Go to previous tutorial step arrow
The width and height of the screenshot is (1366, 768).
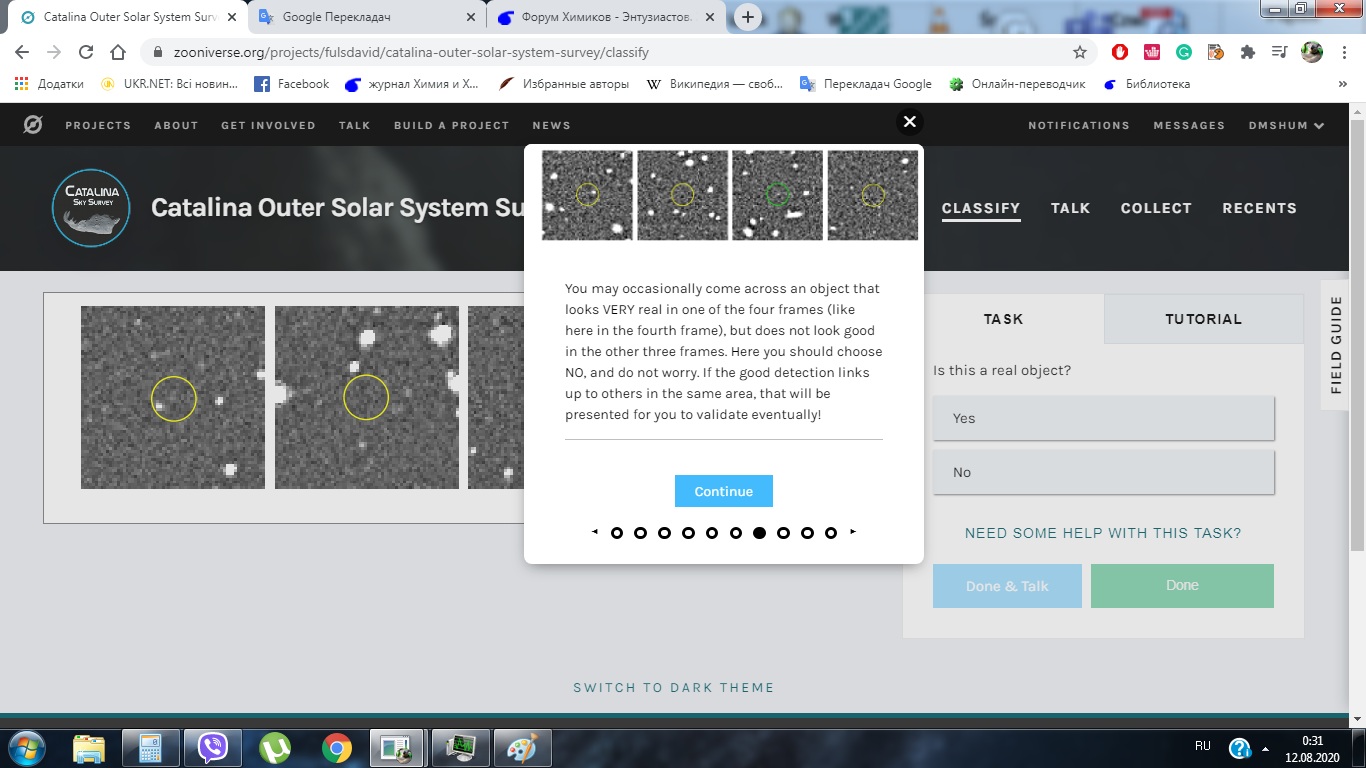(x=595, y=532)
